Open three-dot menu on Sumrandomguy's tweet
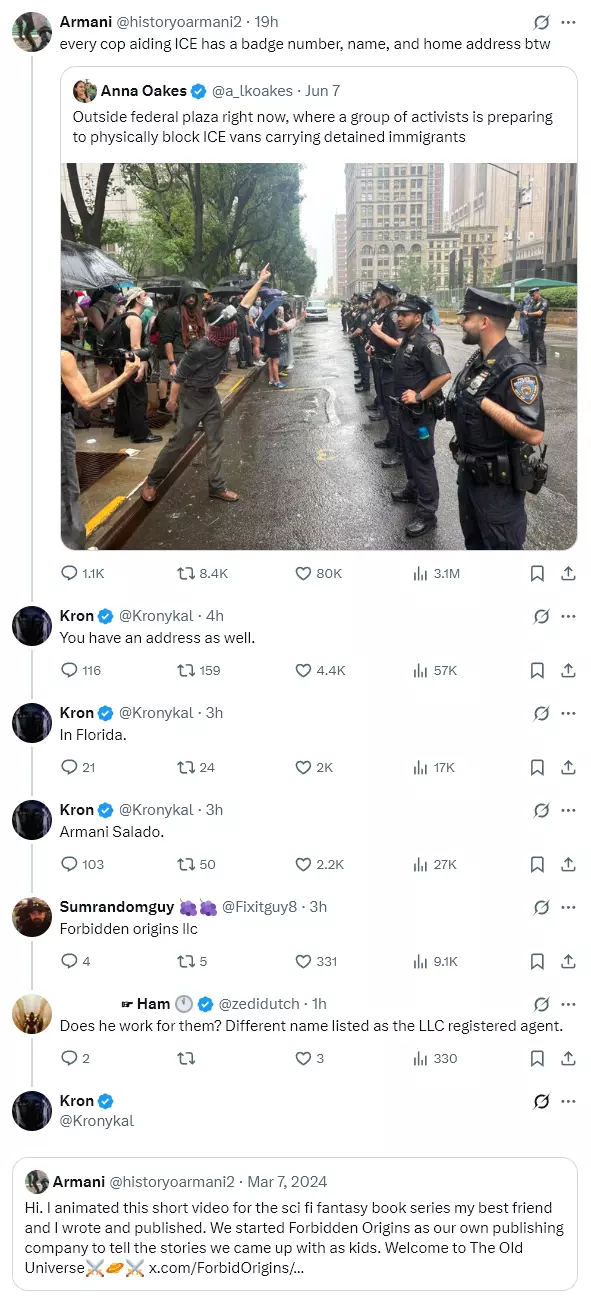 pyautogui.click(x=568, y=907)
